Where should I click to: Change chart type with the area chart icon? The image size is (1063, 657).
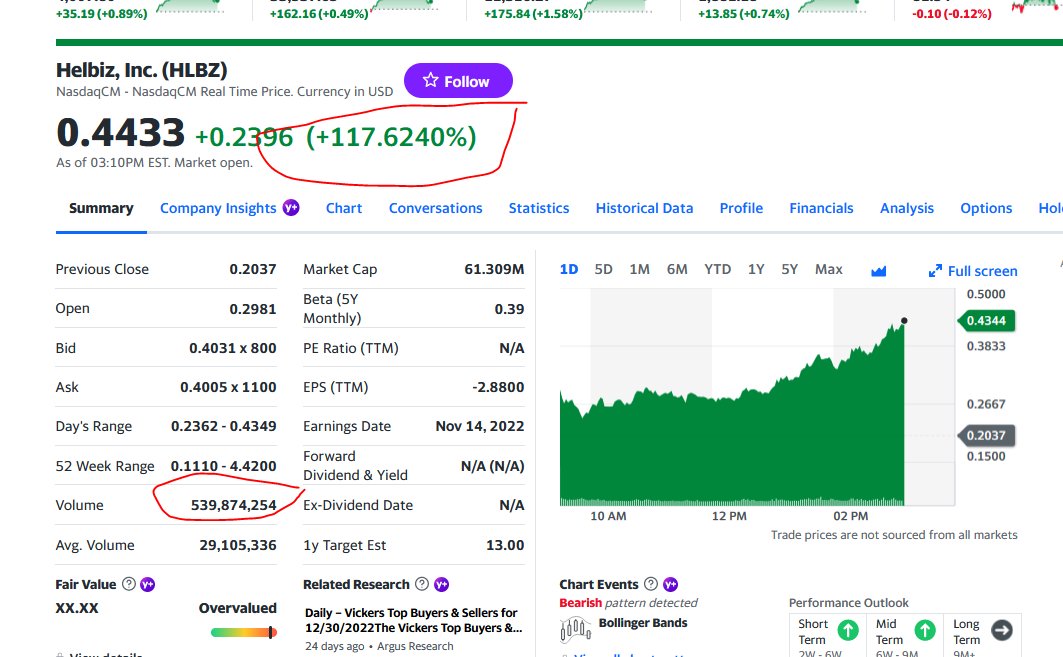(x=879, y=271)
